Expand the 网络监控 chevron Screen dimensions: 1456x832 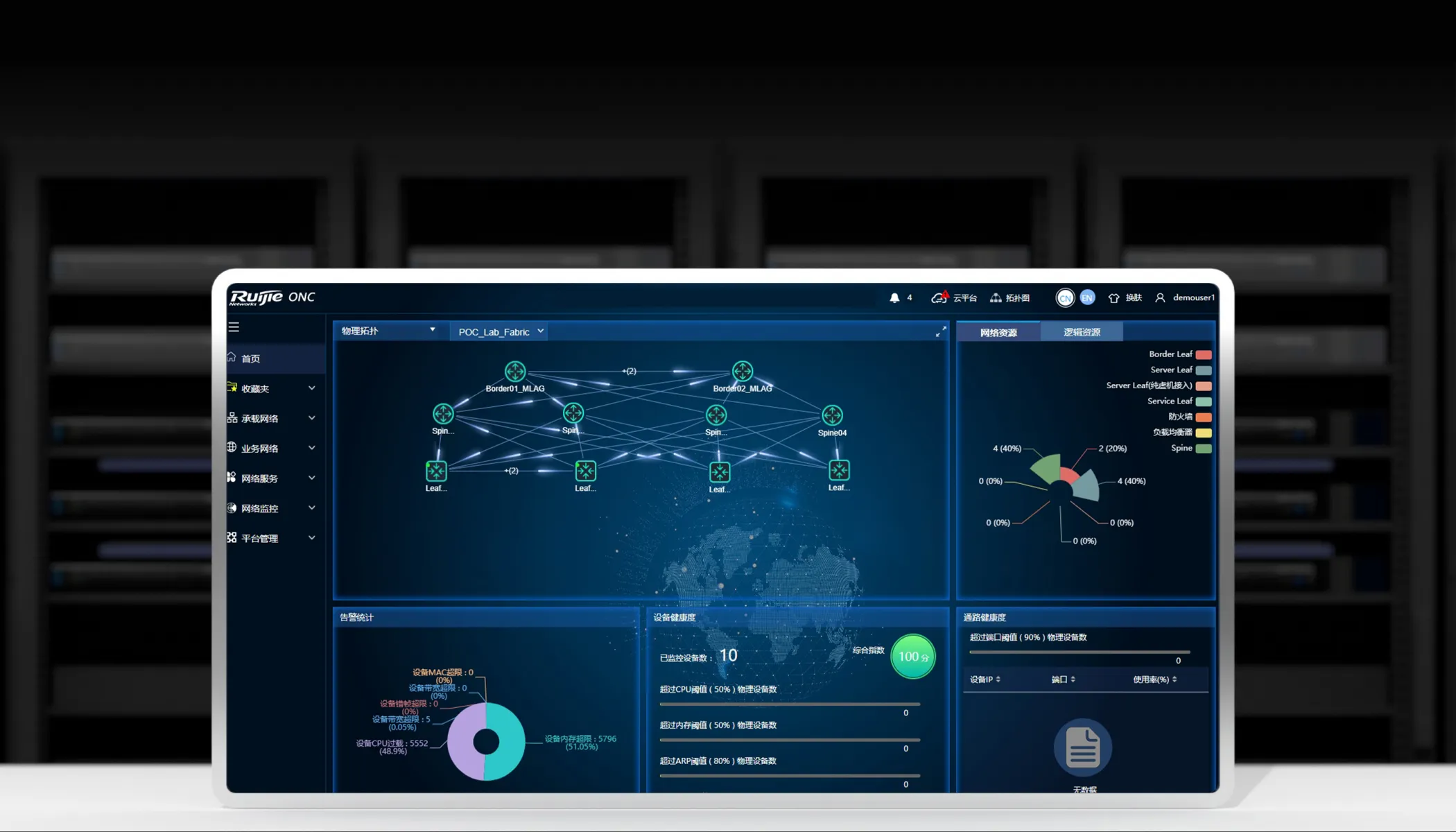(312, 508)
